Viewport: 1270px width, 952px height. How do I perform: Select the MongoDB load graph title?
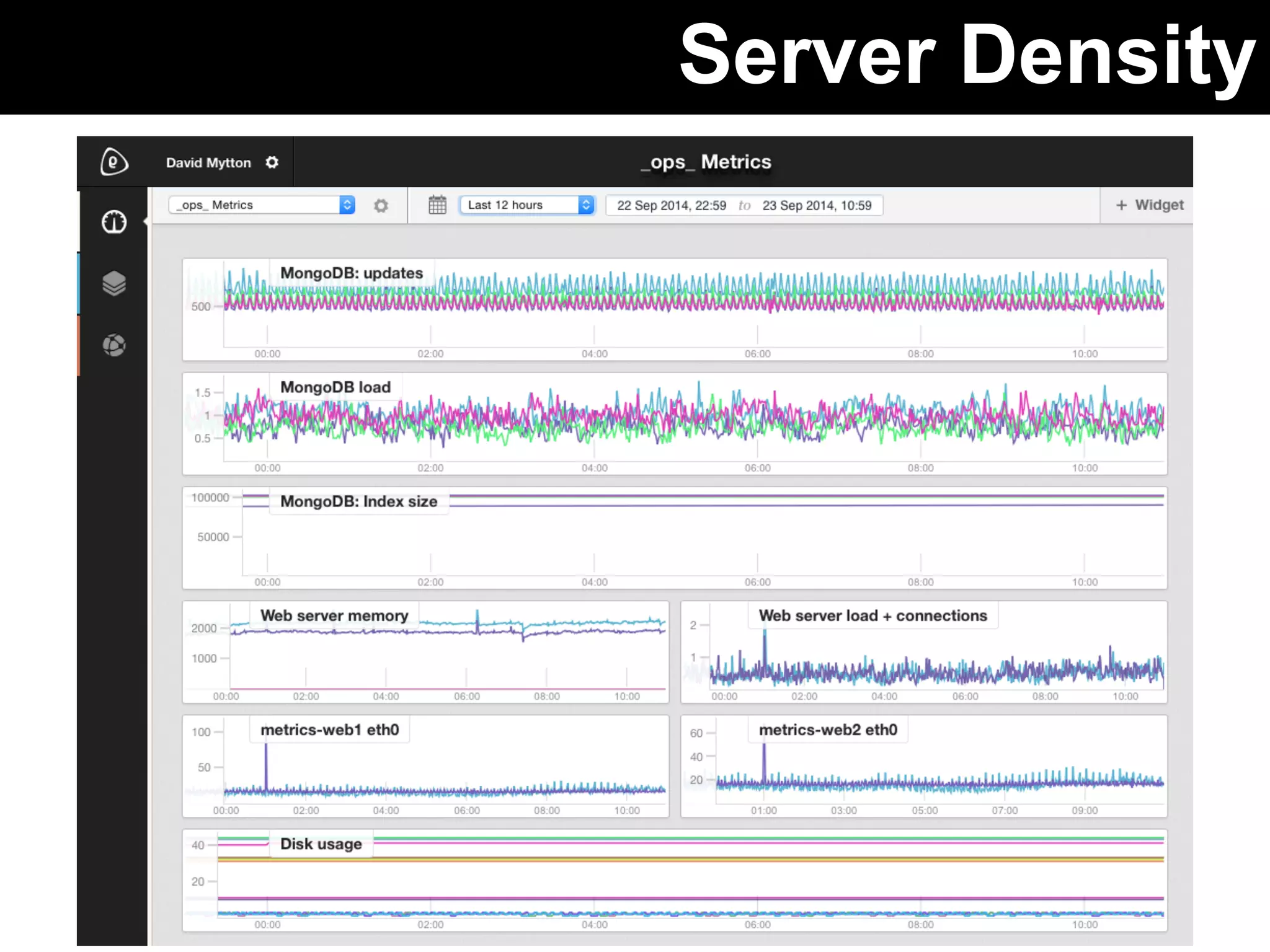[x=335, y=387]
